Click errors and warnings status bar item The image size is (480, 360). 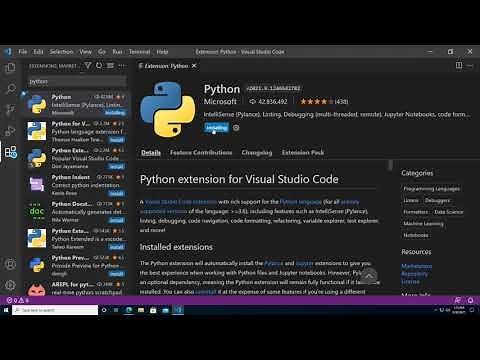[18, 300]
